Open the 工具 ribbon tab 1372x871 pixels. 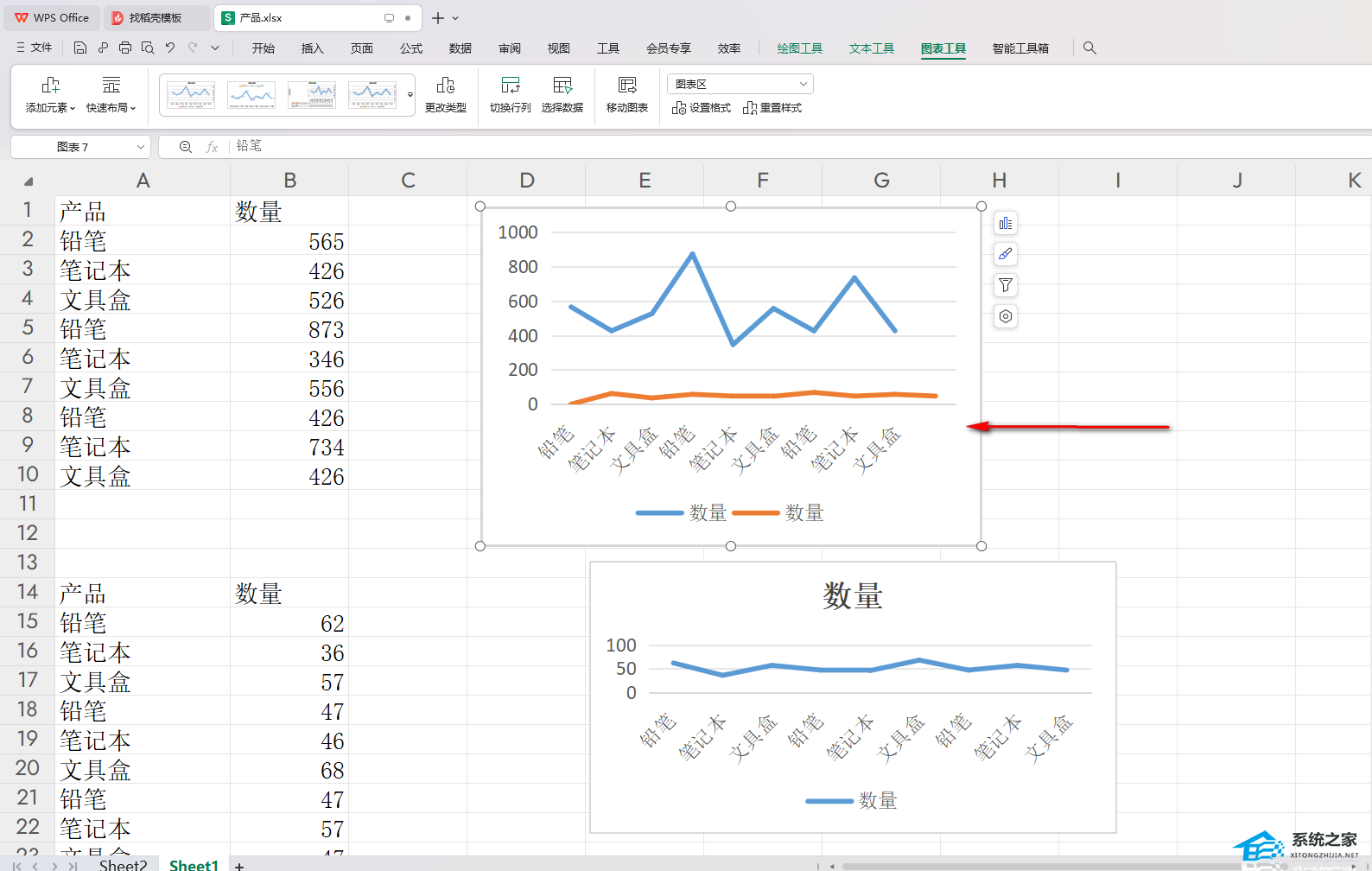tap(608, 48)
